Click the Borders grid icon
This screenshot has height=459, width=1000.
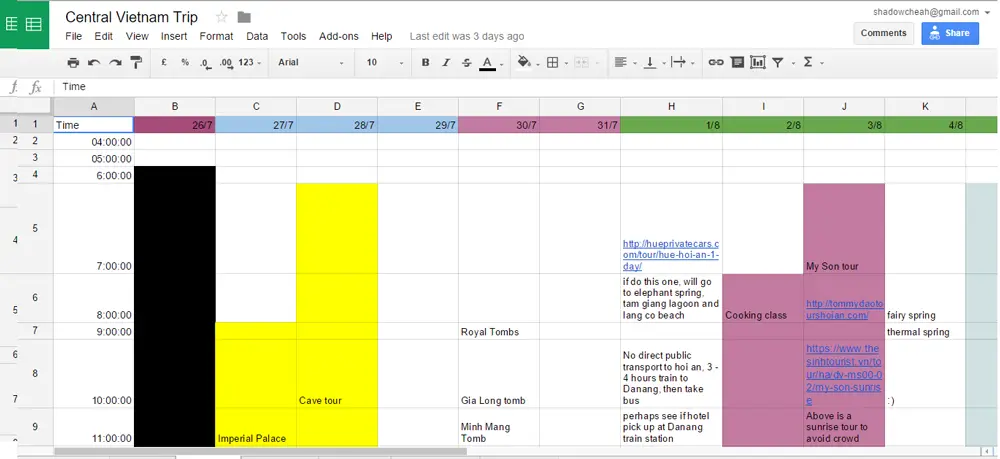553,62
